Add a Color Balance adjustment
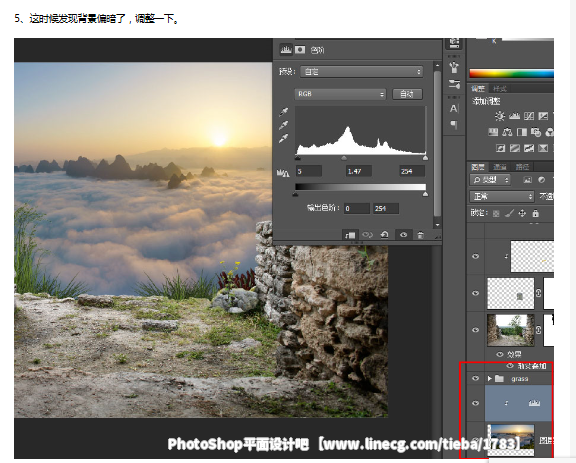 [507, 132]
